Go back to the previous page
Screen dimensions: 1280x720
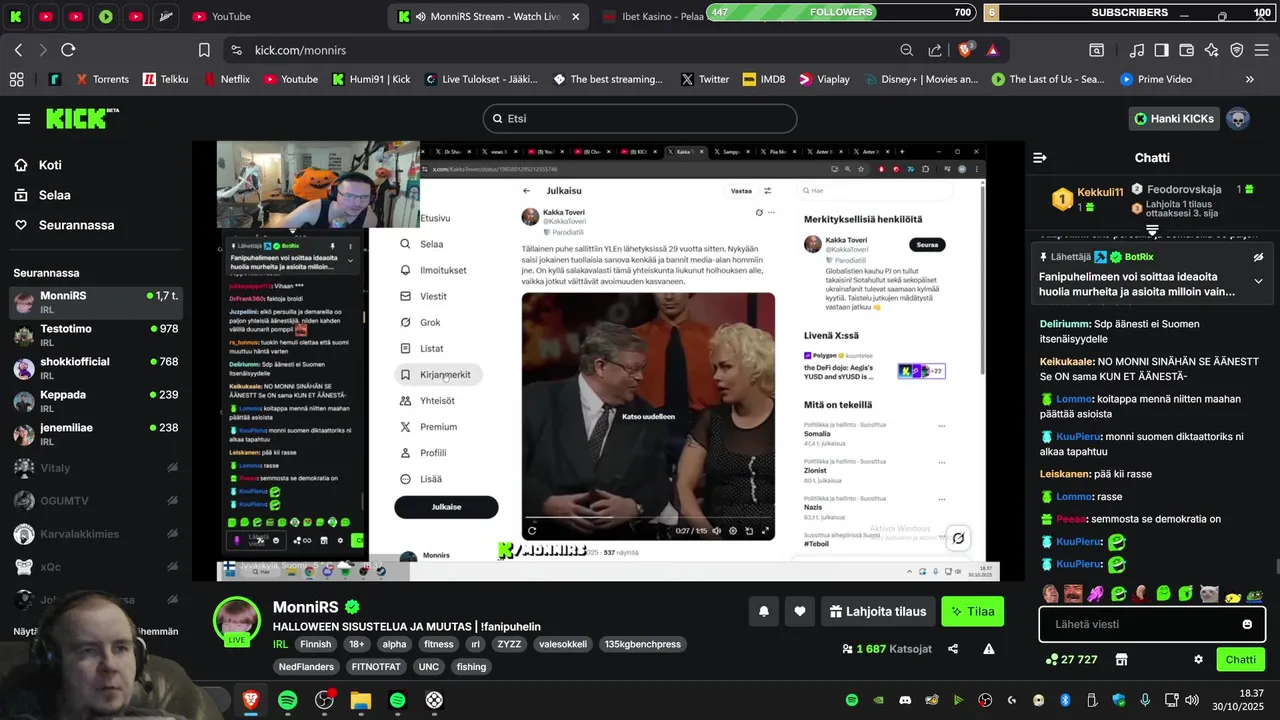[18, 50]
